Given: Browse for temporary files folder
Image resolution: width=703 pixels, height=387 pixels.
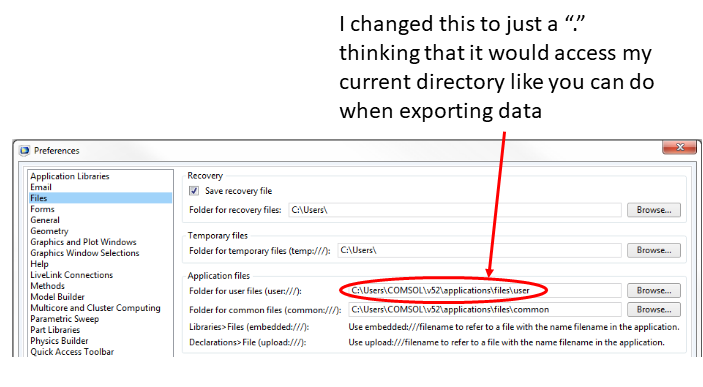Looking at the screenshot, I should tap(654, 250).
